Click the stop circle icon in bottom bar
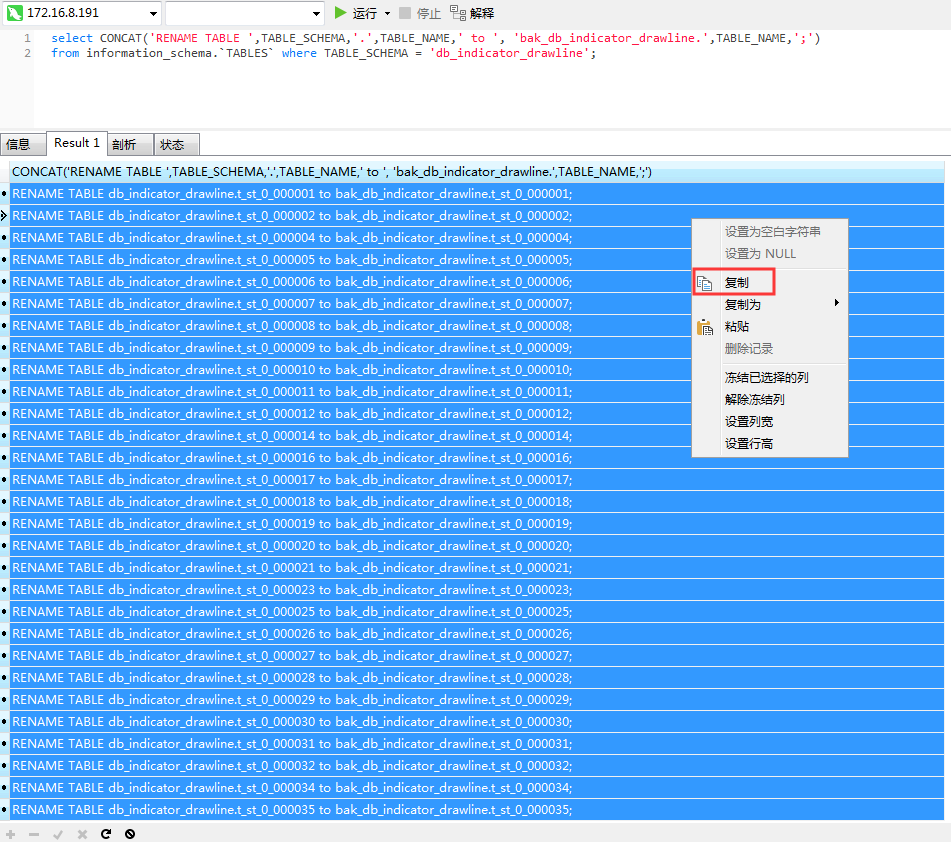 click(130, 834)
